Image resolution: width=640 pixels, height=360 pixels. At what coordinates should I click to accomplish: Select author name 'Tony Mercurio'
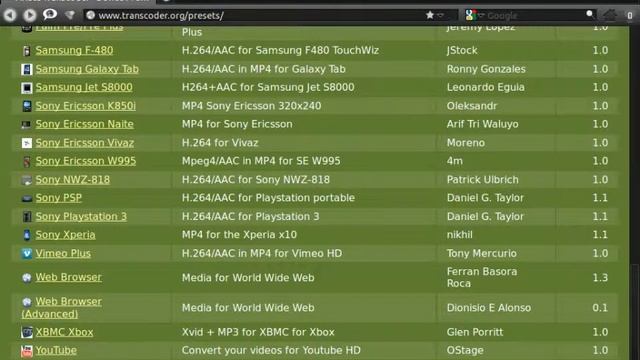tap(482, 253)
